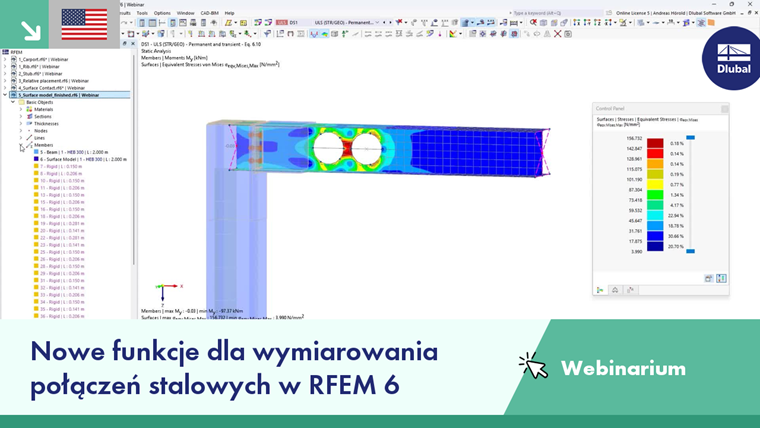The width and height of the screenshot is (760, 428).
Task: Select member 5 - Beam HEB 300
Action: (x=74, y=152)
